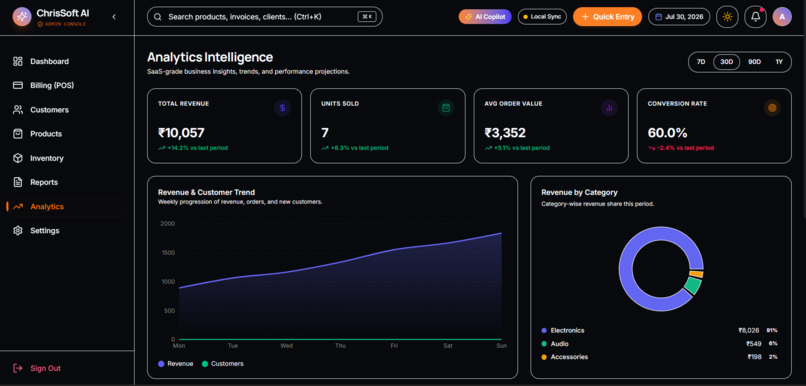806x386 pixels.
Task: Click the Dashboard grid icon
Action: coord(18,61)
